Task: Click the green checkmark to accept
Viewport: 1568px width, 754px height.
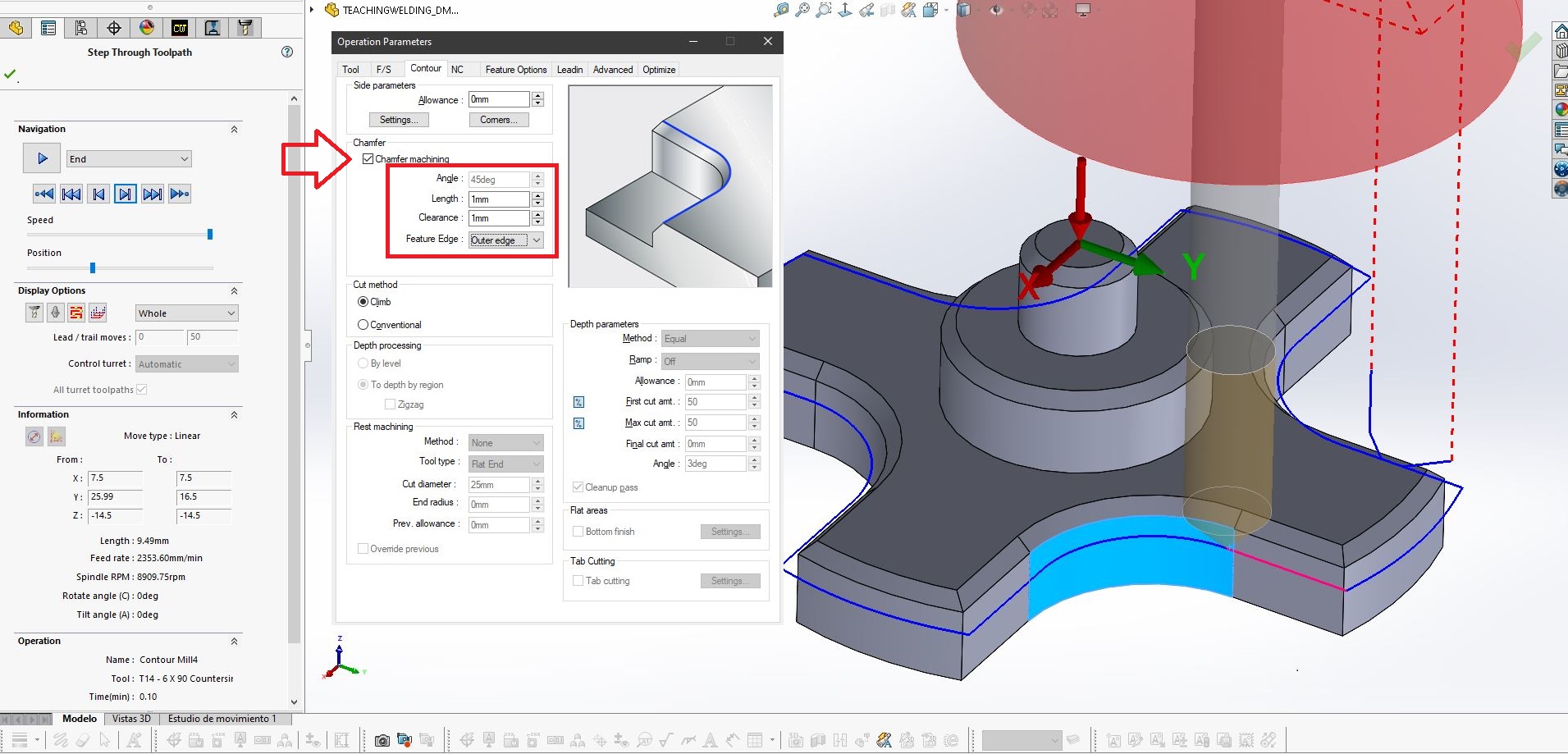Action: (x=10, y=74)
